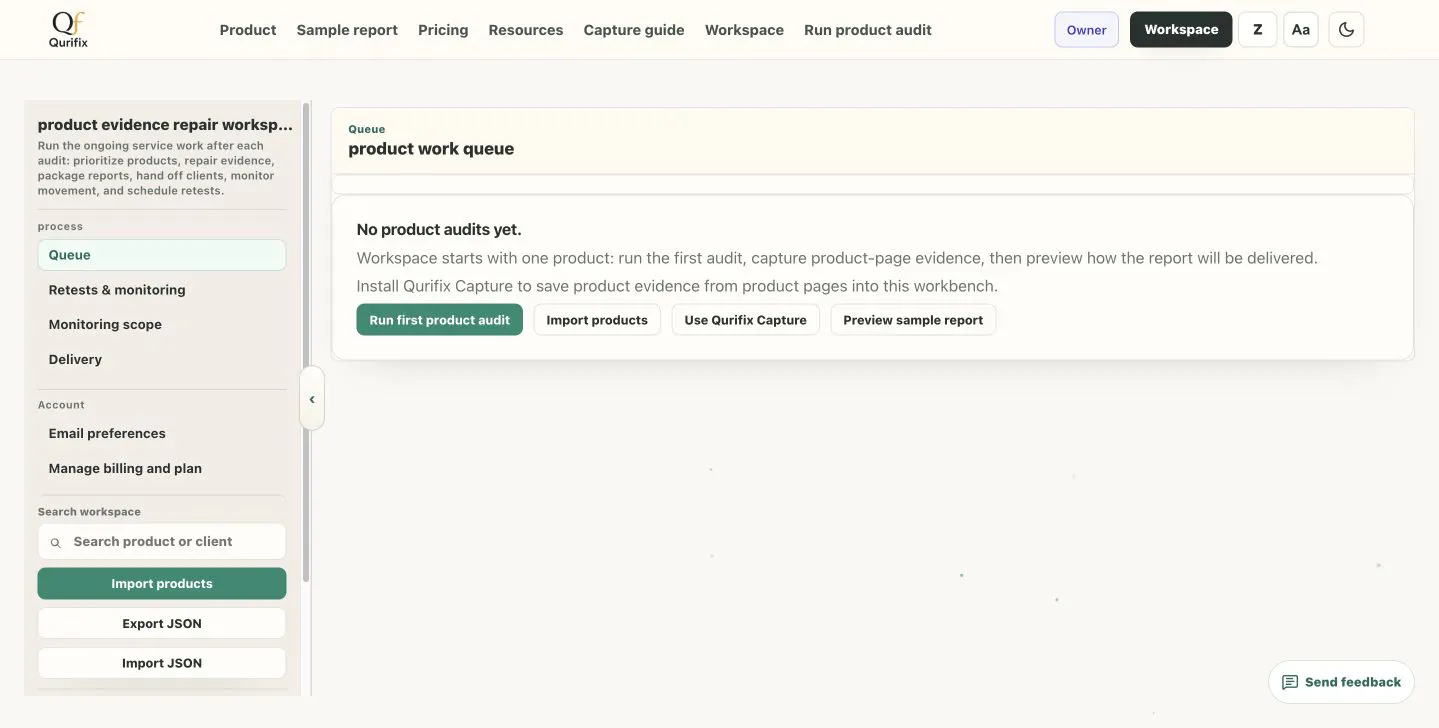Open the Product nav item
Viewport: 1439px width, 728px height.
[x=248, y=30]
